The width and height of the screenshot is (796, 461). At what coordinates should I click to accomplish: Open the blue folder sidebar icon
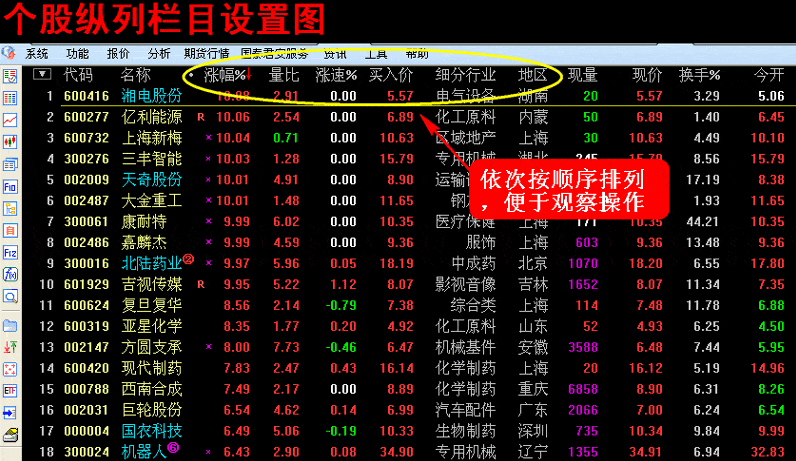point(10,325)
